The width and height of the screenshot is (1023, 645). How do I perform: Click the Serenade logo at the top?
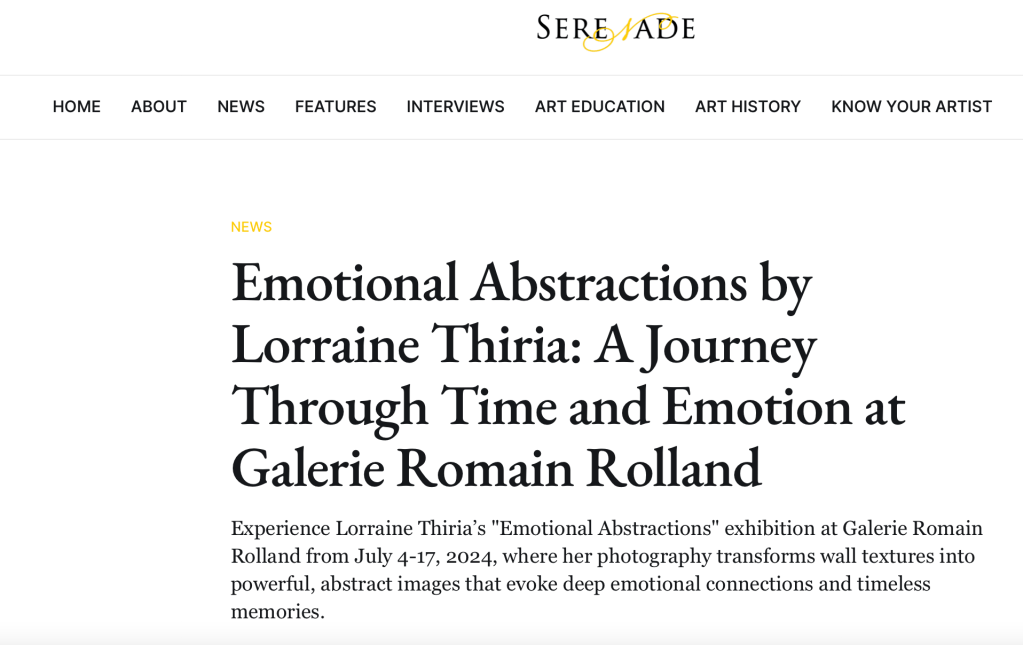tap(615, 29)
